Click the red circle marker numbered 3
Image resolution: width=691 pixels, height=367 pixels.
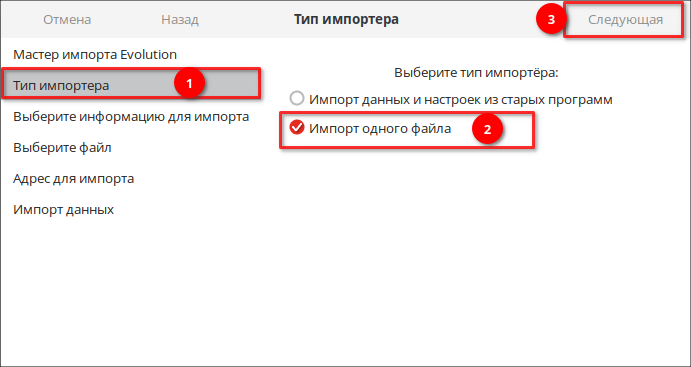[550, 20]
